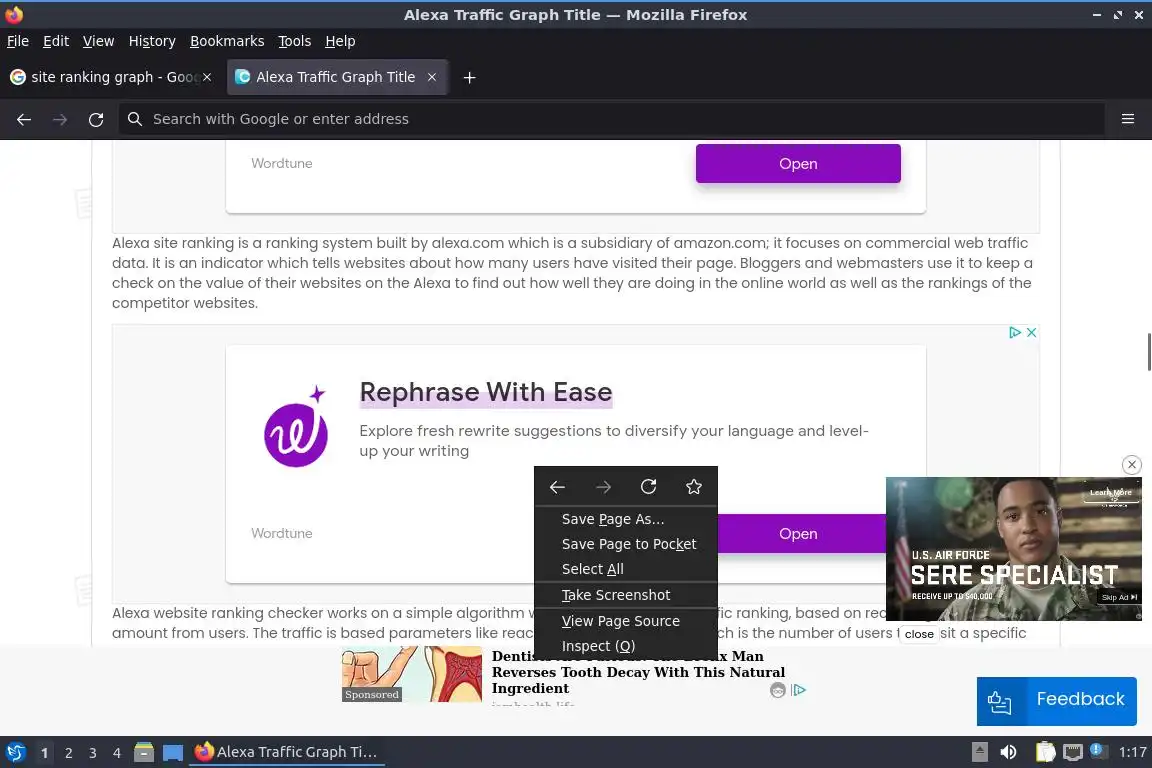Click search magnifier icon in address bar

click(134, 119)
